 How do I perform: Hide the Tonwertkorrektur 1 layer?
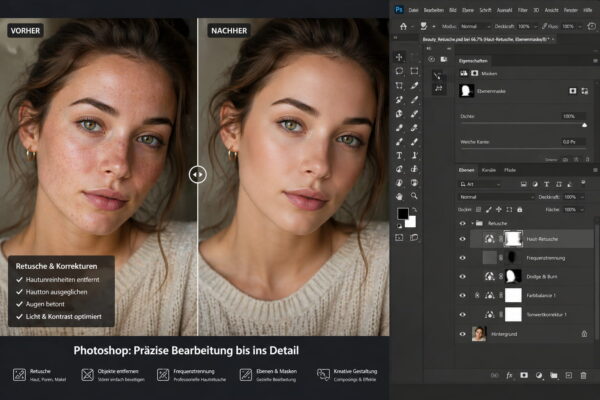(x=462, y=315)
